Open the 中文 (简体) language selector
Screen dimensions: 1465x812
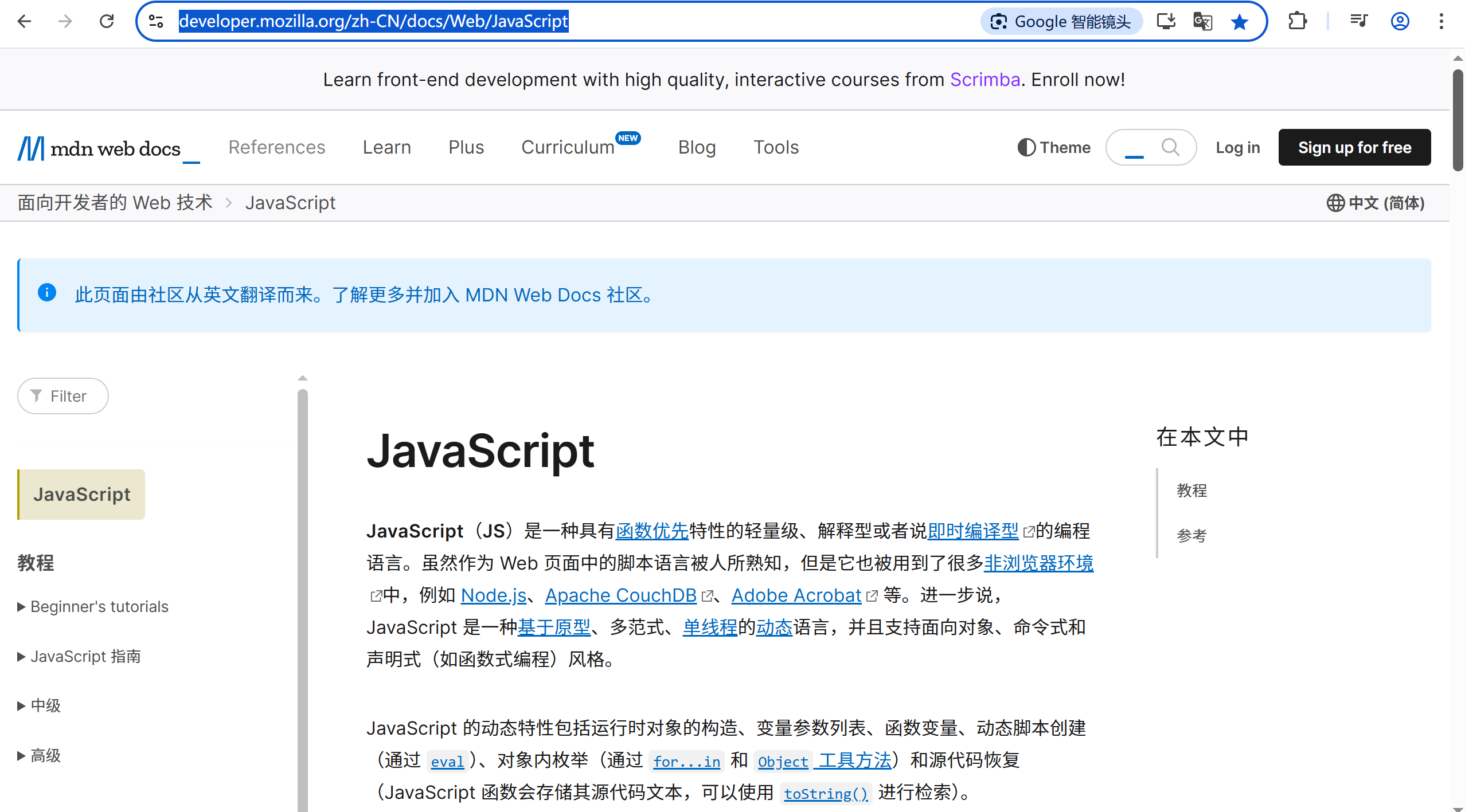point(1375,203)
